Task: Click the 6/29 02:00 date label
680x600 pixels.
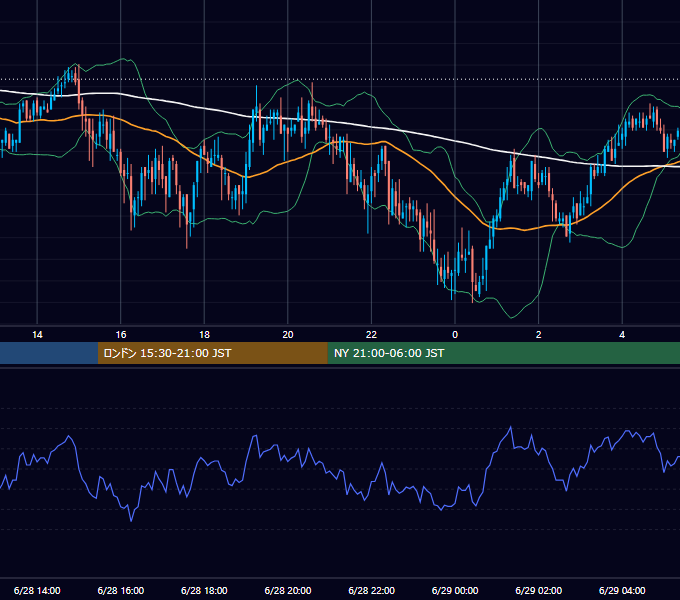Action: pyautogui.click(x=539, y=590)
